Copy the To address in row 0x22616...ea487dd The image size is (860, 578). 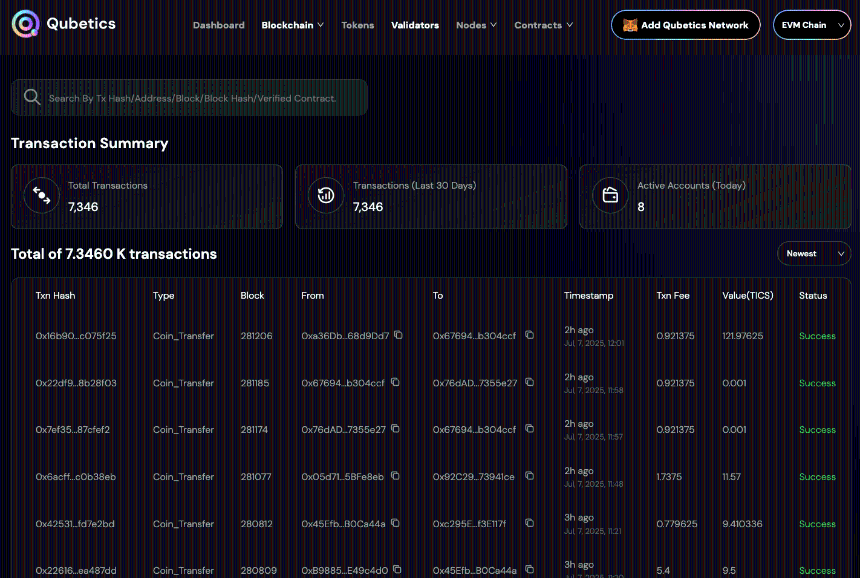(529, 570)
